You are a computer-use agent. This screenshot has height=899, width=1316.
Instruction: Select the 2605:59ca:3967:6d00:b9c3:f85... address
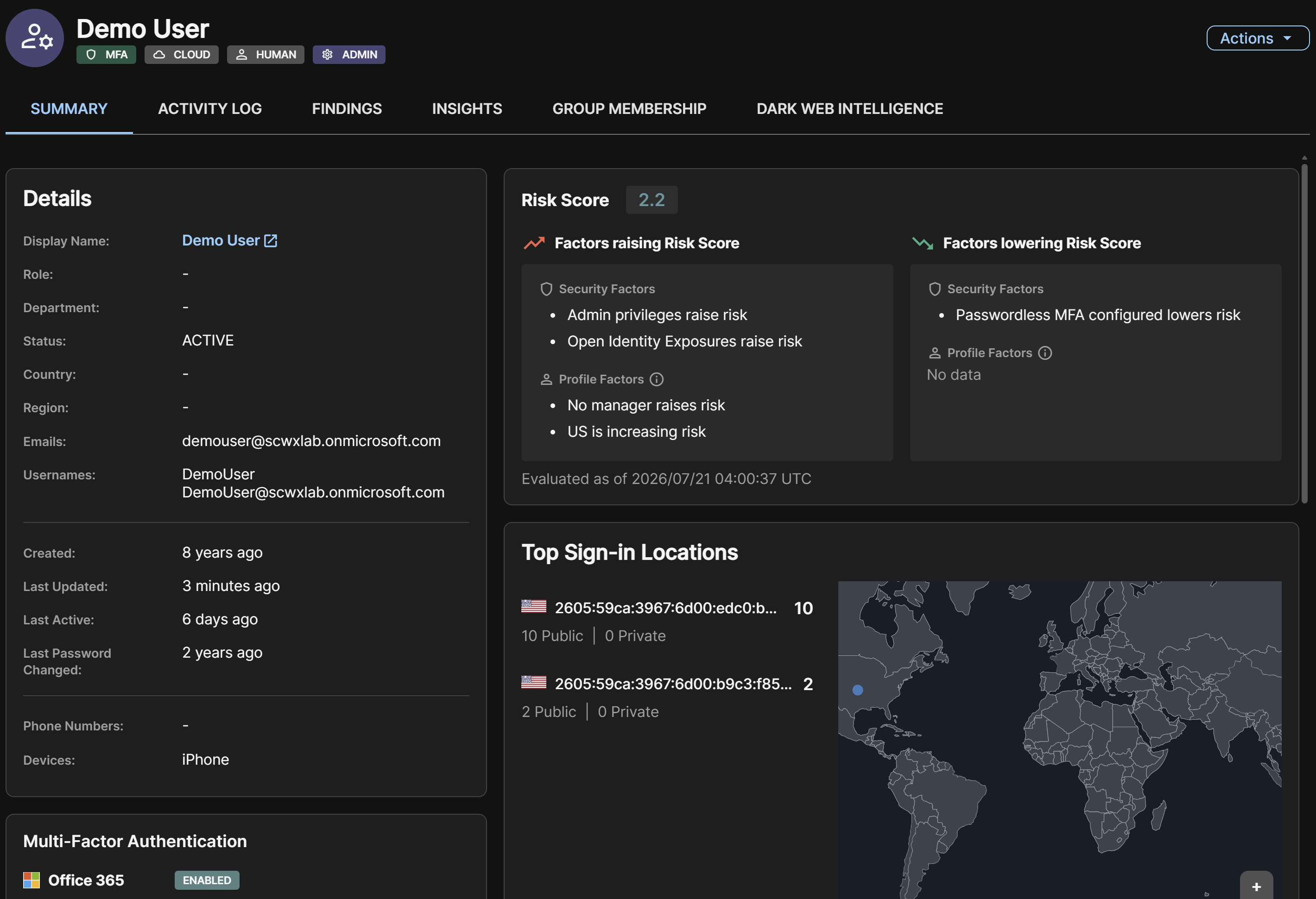673,684
